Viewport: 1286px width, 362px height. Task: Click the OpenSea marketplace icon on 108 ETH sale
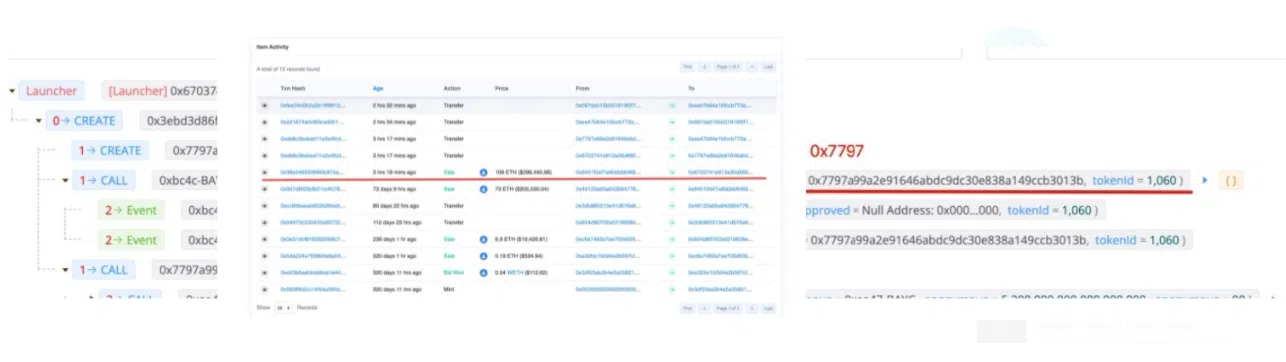(x=484, y=173)
